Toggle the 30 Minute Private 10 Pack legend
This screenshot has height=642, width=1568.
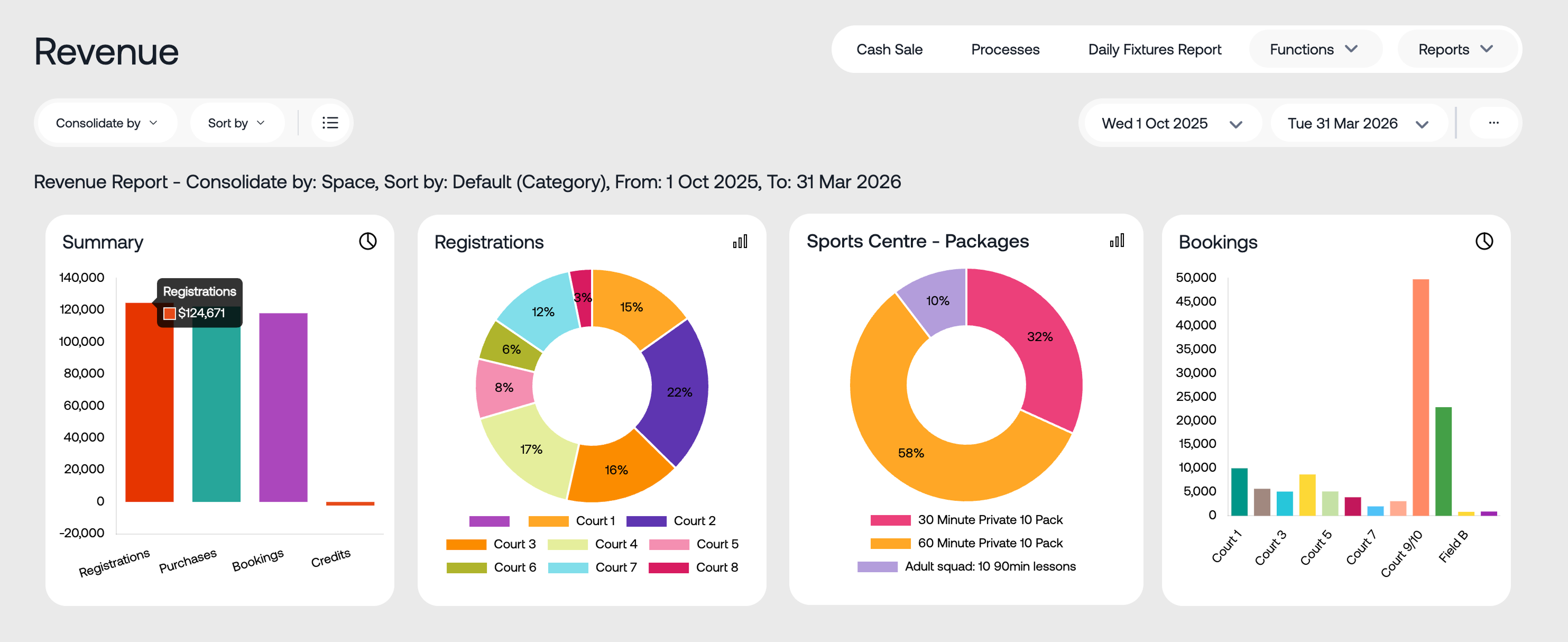(x=990, y=519)
